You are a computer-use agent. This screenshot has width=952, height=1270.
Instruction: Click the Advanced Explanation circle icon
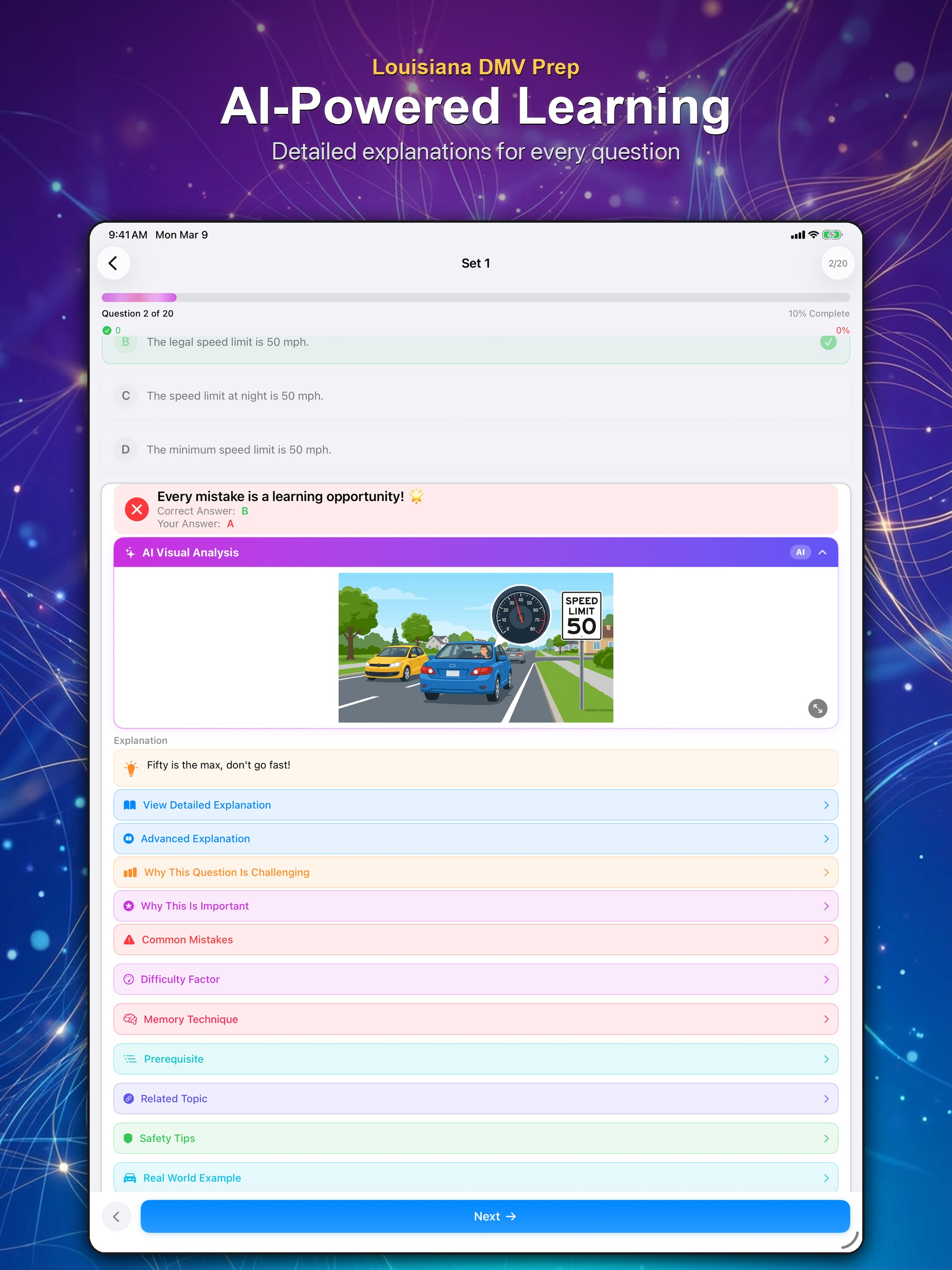point(129,839)
